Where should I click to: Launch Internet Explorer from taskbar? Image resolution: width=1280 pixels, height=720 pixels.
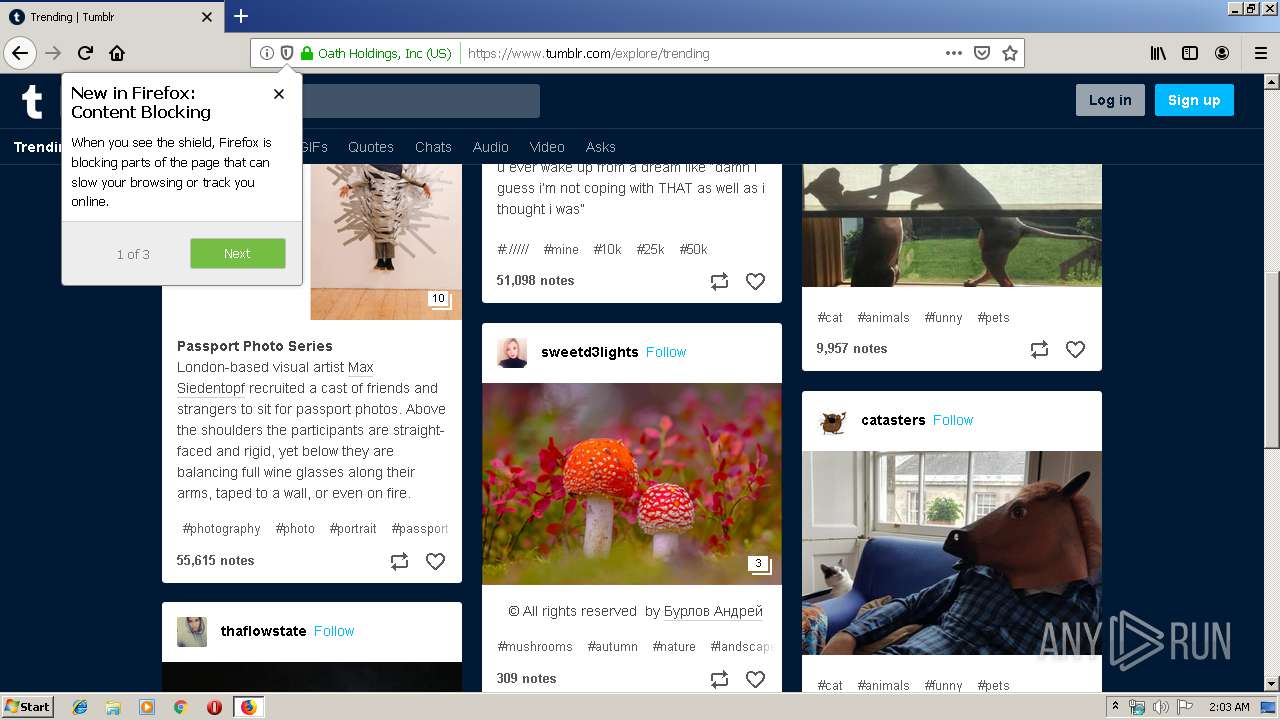(x=80, y=707)
